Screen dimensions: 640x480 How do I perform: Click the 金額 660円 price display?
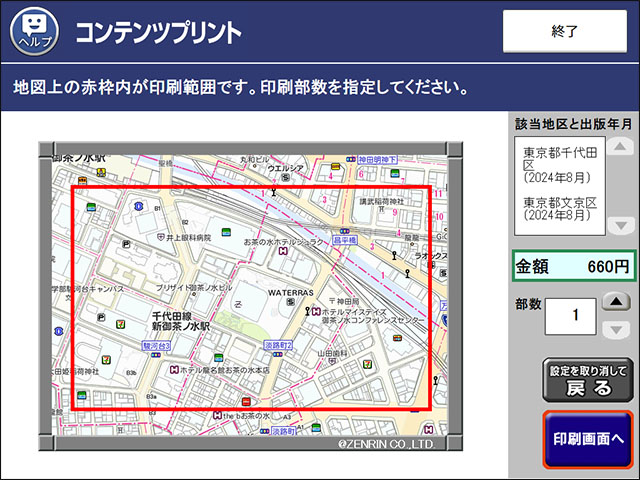point(573,266)
